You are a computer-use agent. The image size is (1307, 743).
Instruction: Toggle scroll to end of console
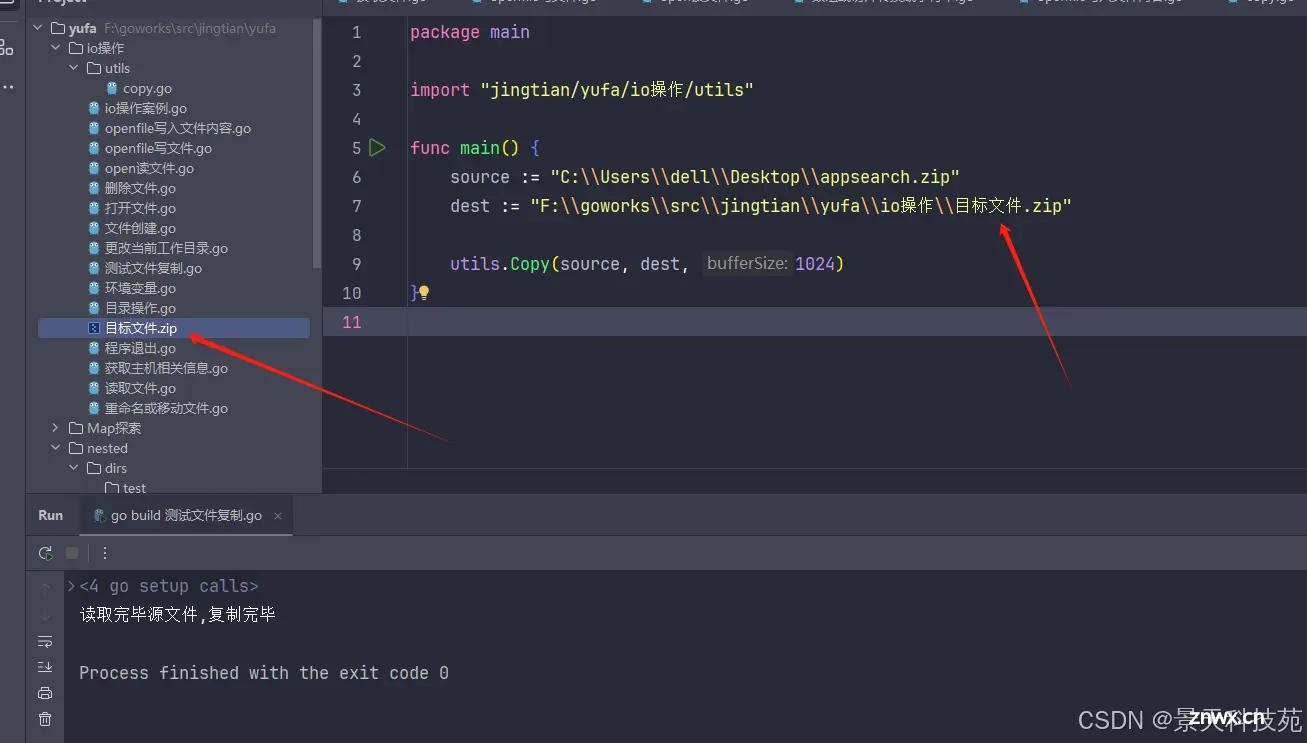tap(45, 667)
